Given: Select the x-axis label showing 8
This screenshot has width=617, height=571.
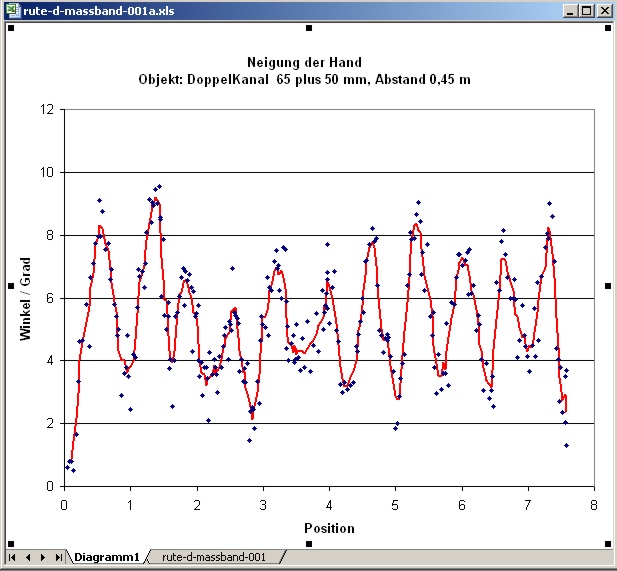Looking at the screenshot, I should (594, 504).
